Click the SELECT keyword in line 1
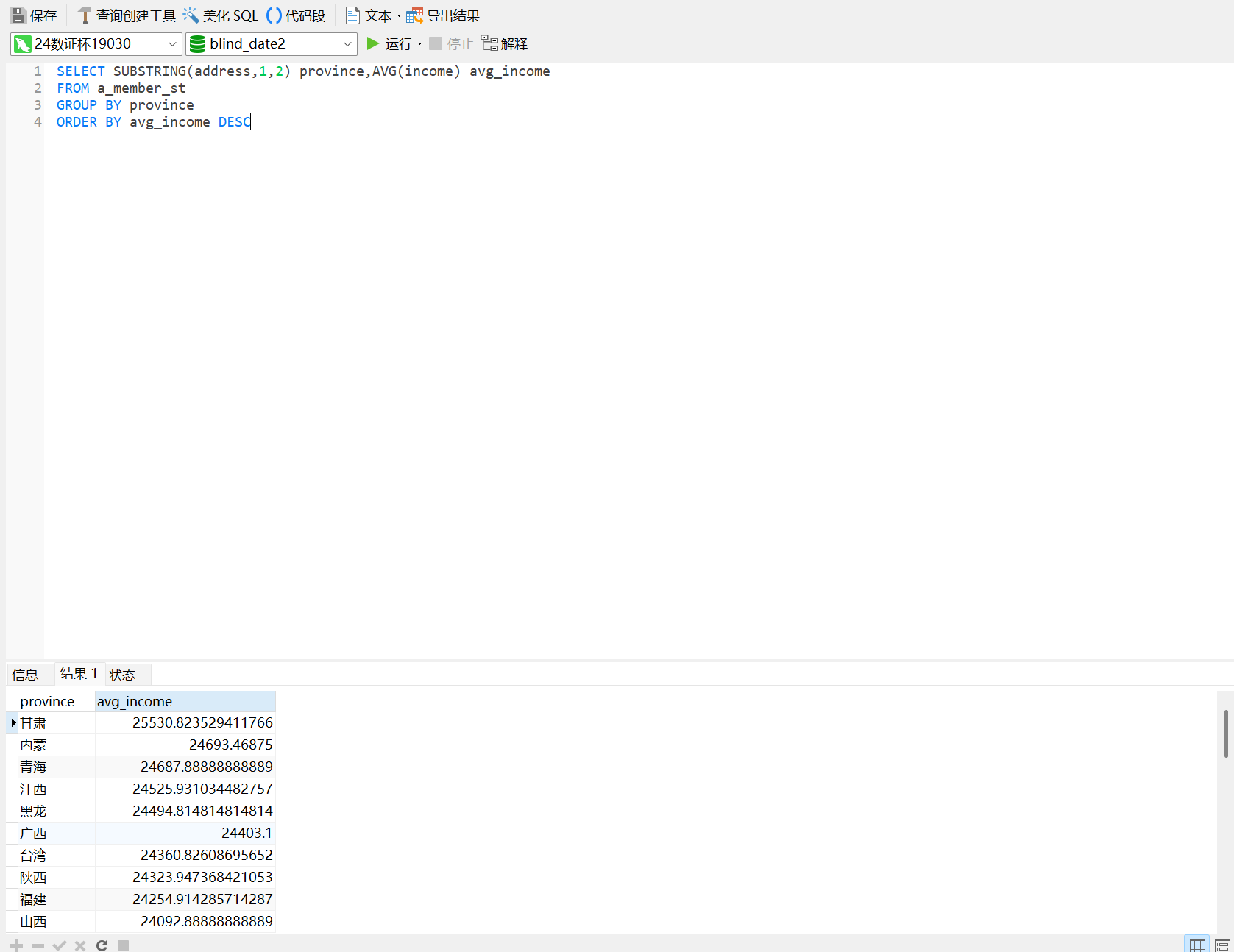Screen dimensions: 1234x952 pos(80,71)
